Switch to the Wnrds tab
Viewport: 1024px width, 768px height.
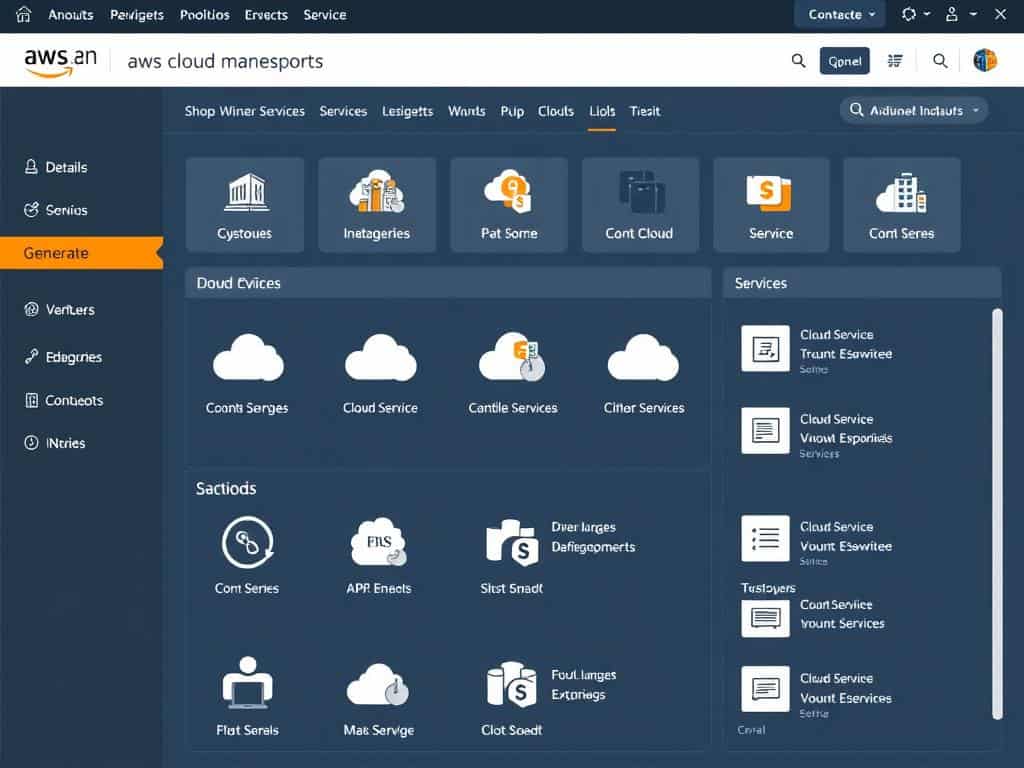(x=466, y=111)
